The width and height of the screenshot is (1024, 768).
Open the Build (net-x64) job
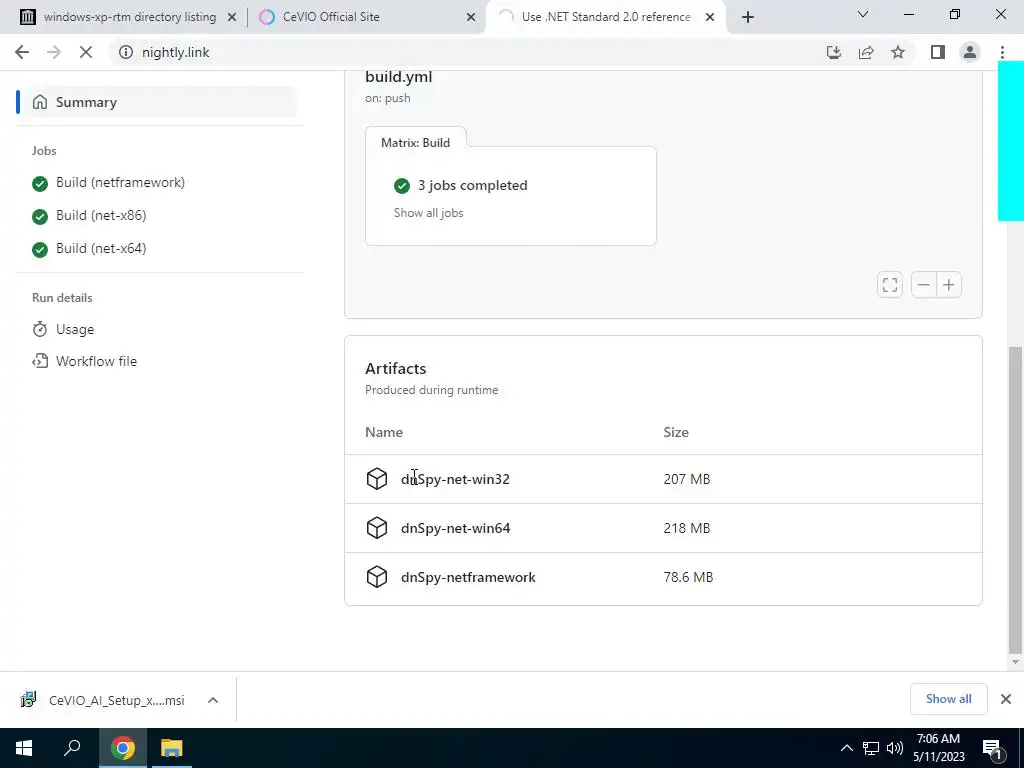[101, 249]
